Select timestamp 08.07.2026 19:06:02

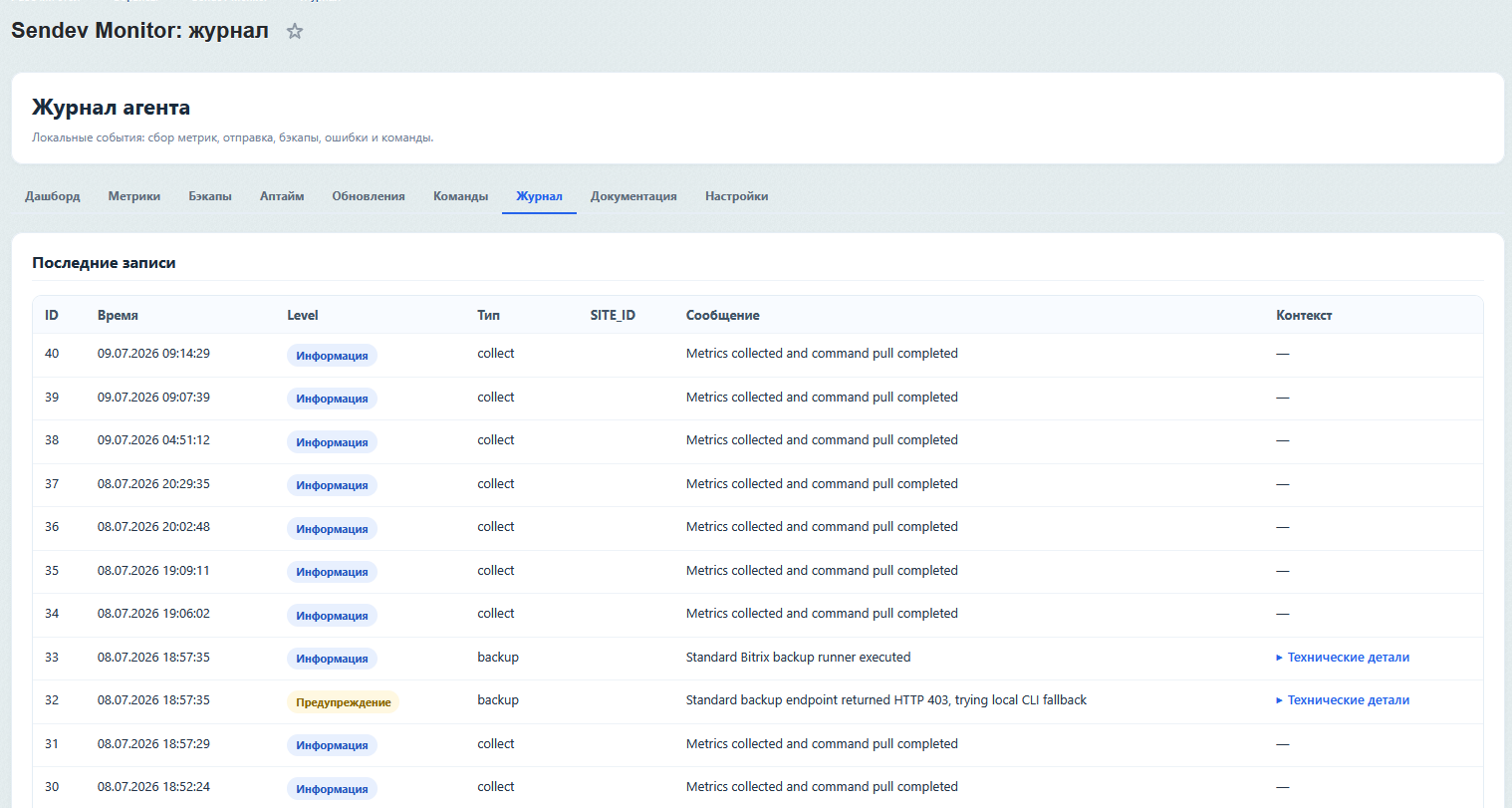click(x=153, y=614)
